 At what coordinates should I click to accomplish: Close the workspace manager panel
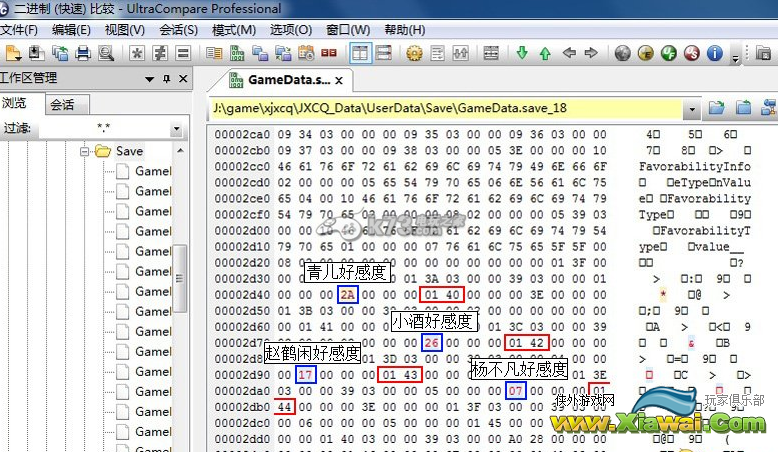[x=183, y=78]
